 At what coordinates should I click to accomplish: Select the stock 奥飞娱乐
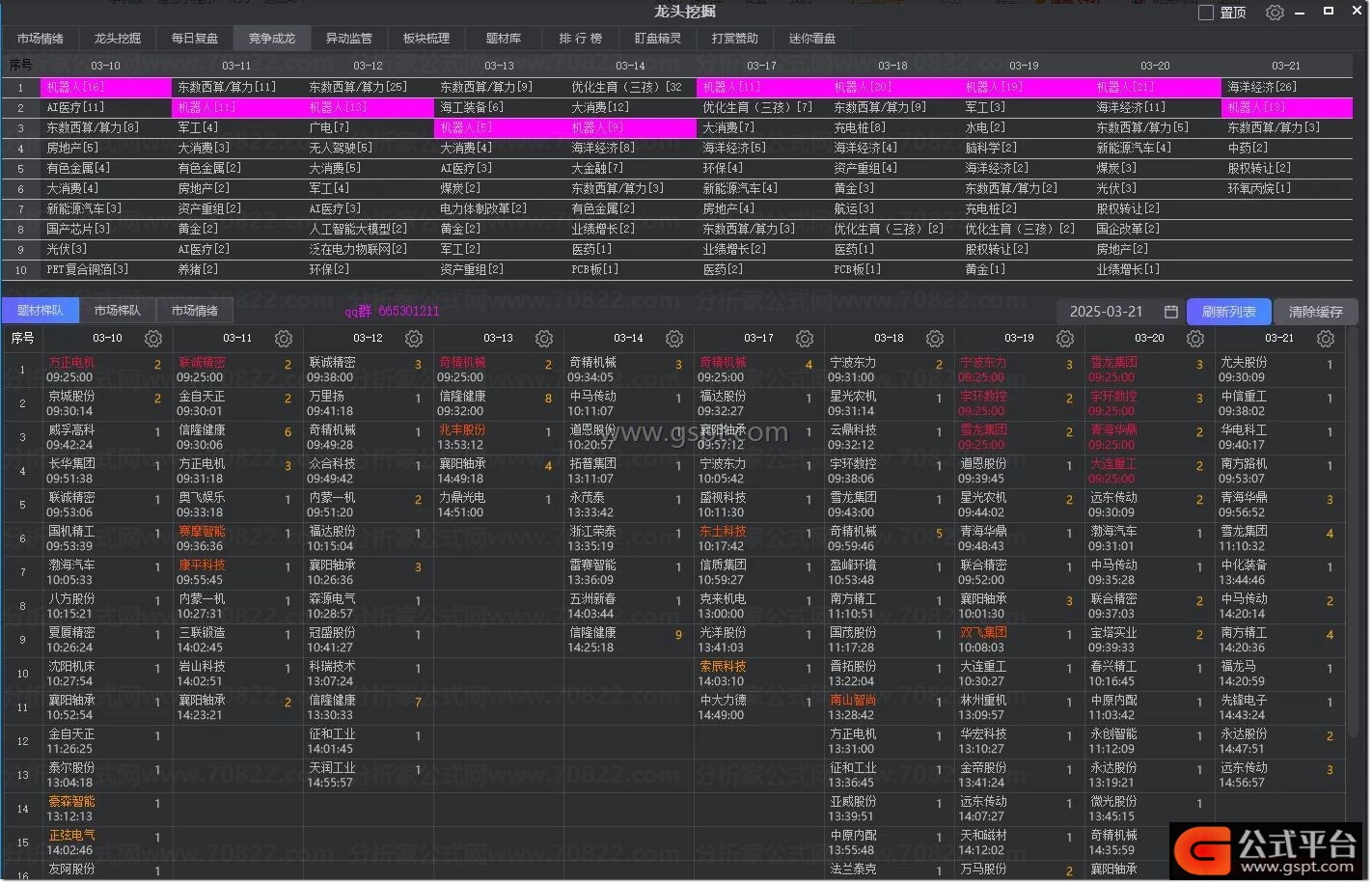202,498
